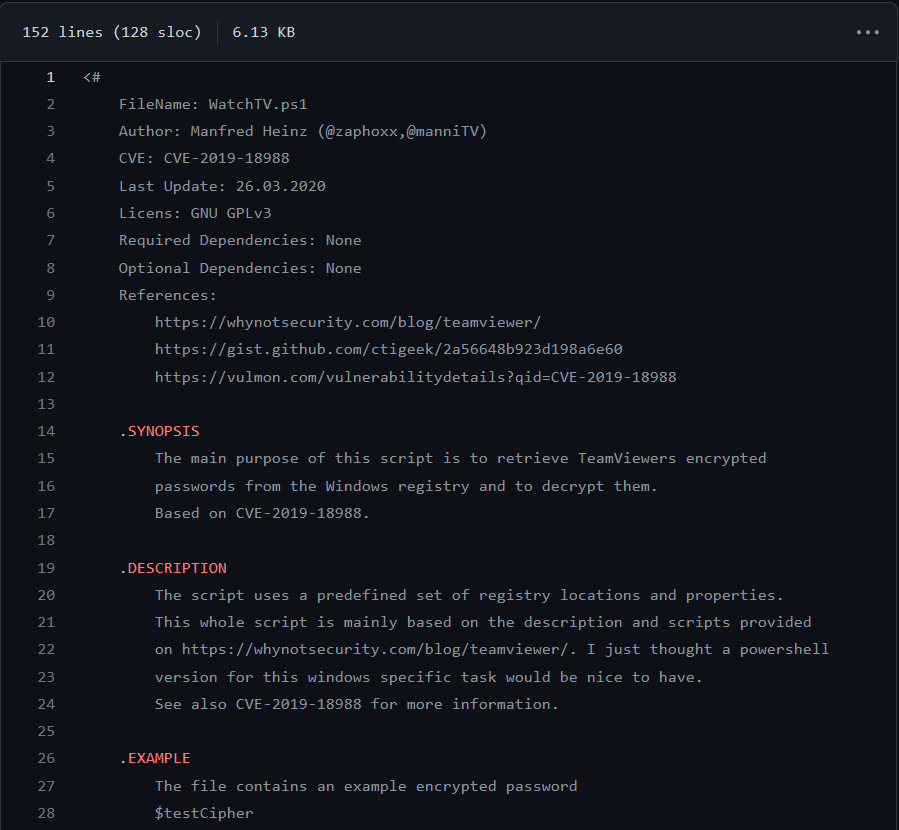Select line number 25 in the gutter

coord(46,731)
